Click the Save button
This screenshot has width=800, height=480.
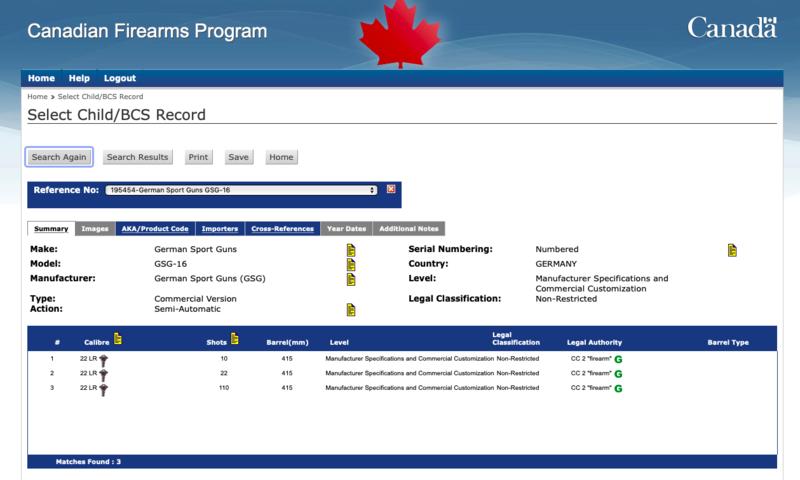[239, 157]
